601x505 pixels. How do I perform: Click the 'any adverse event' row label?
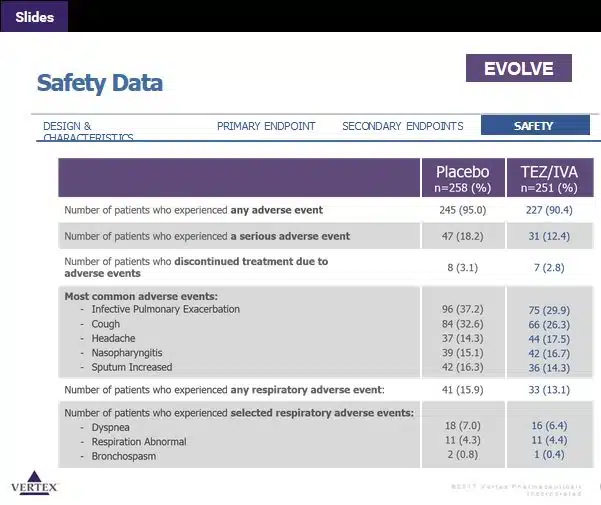coord(194,210)
